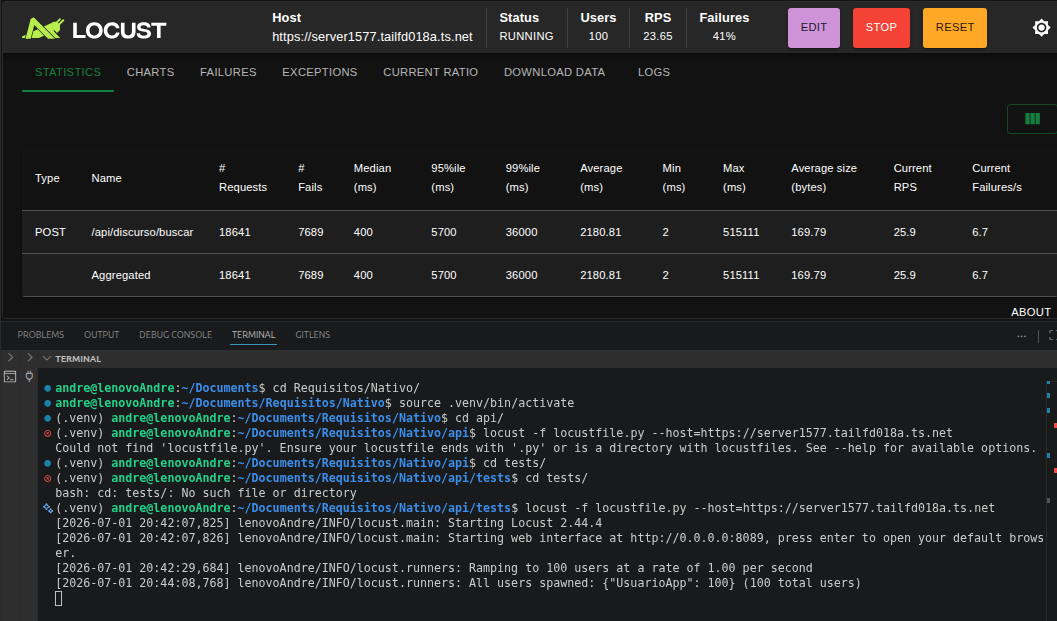Click the 2180.81 average in Aggregated row
The width and height of the screenshot is (1057, 621).
[x=600, y=275]
